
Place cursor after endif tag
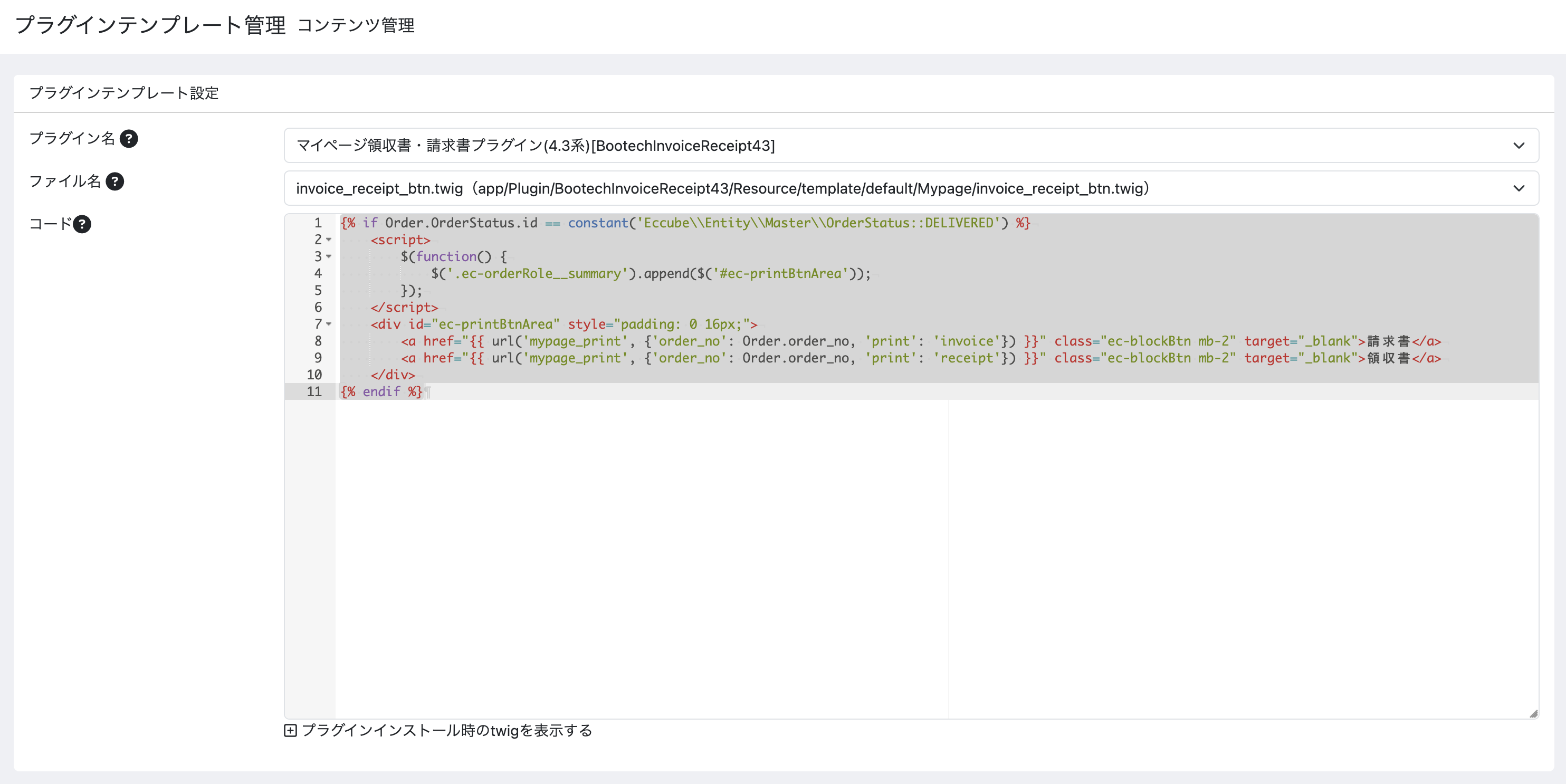(423, 392)
